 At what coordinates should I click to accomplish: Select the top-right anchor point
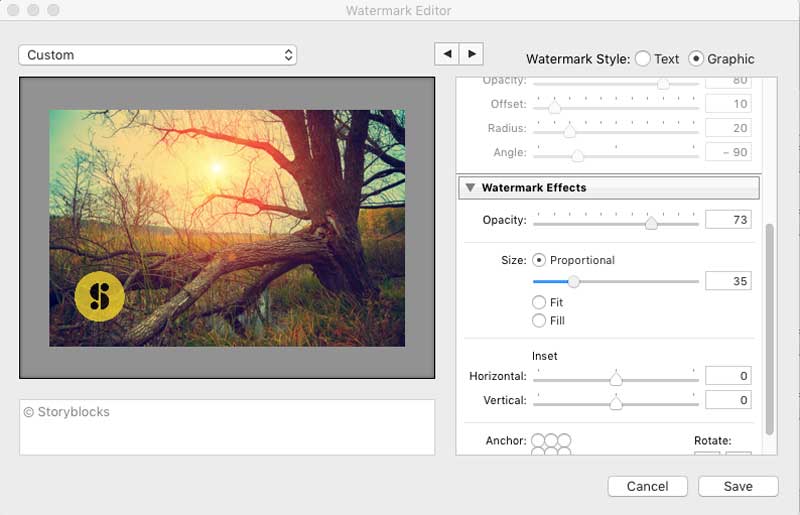pyautogui.click(x=565, y=440)
